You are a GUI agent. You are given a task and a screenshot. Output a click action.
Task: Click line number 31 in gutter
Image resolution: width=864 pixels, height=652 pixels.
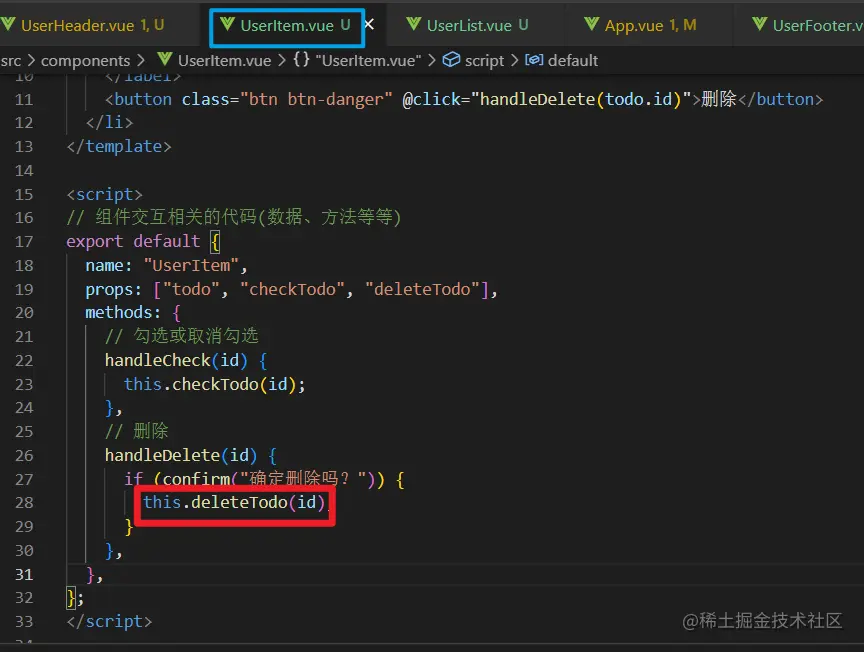[x=24, y=575]
